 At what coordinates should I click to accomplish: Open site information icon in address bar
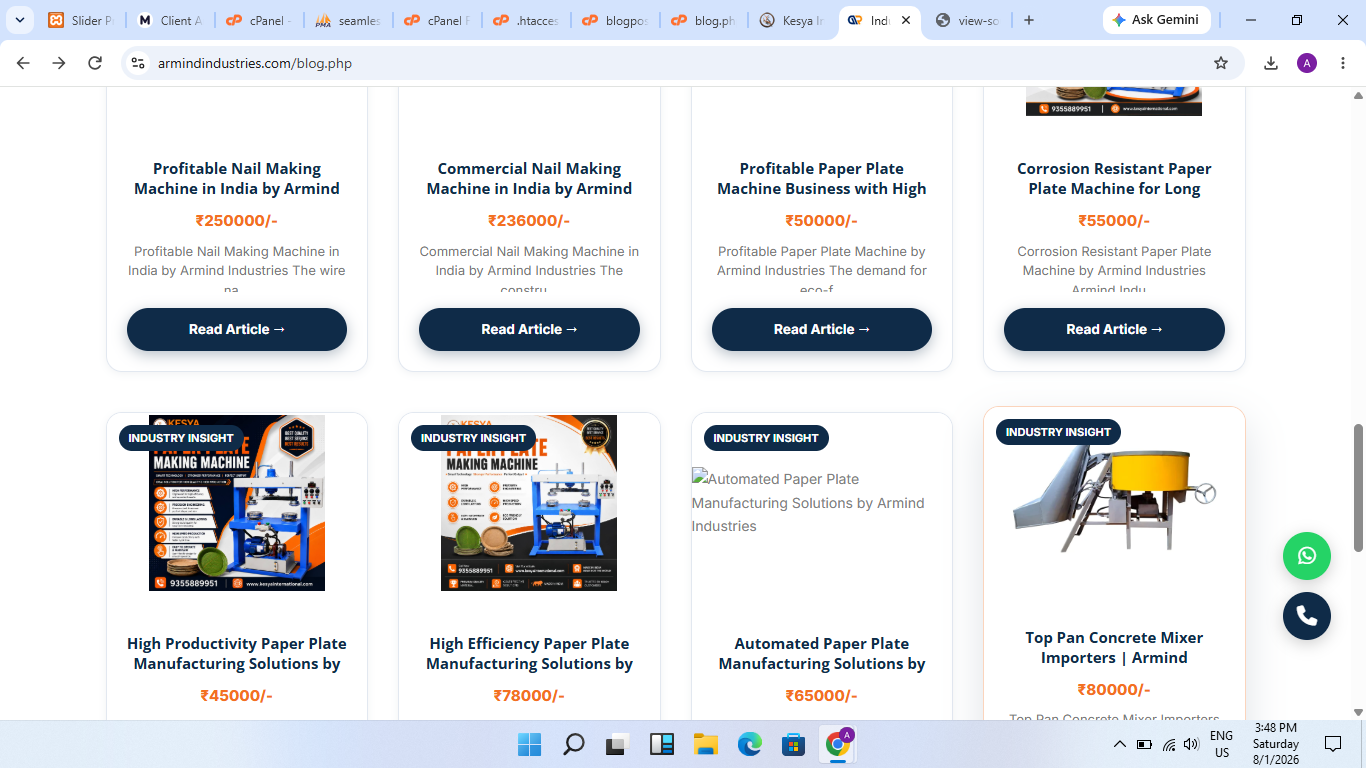(x=139, y=63)
